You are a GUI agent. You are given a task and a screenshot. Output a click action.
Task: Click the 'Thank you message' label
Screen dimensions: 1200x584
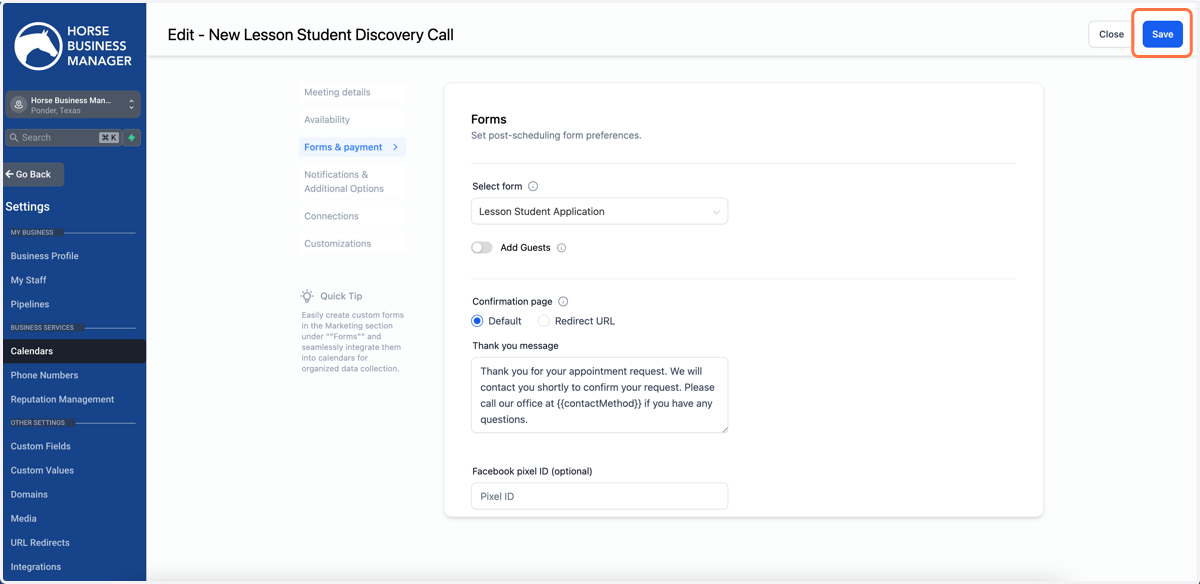tap(515, 346)
